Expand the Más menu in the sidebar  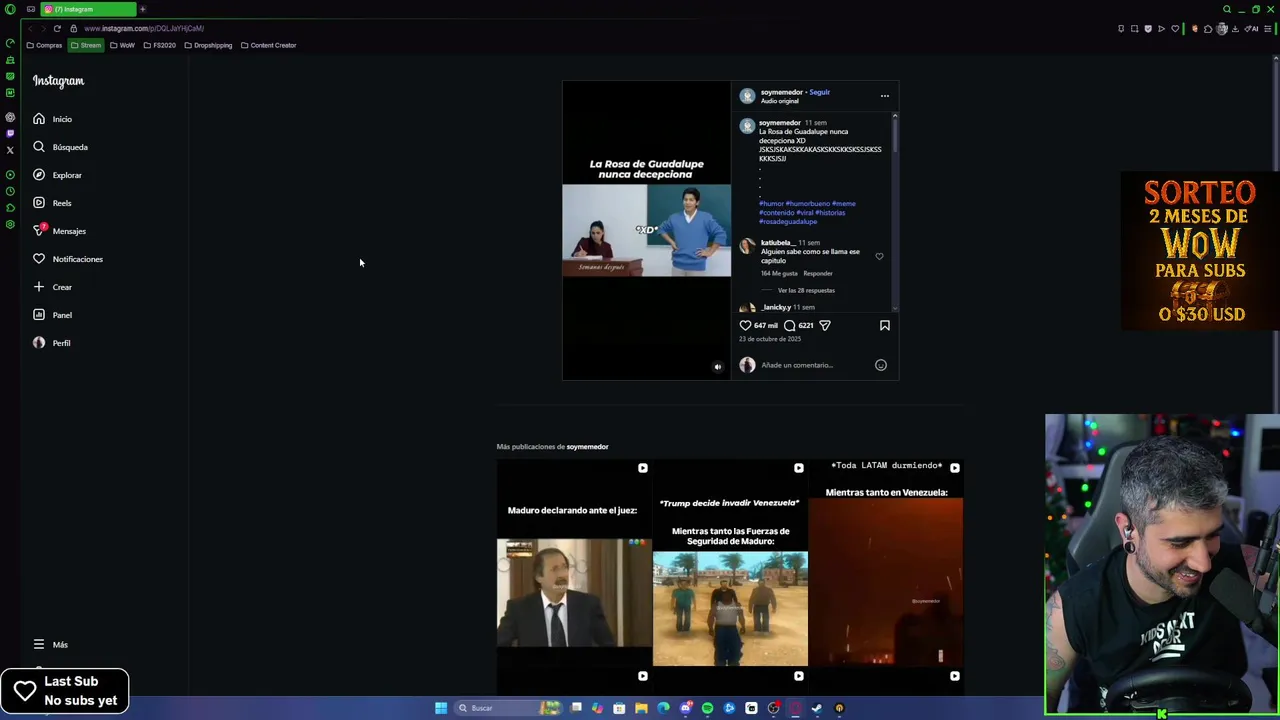pos(50,645)
